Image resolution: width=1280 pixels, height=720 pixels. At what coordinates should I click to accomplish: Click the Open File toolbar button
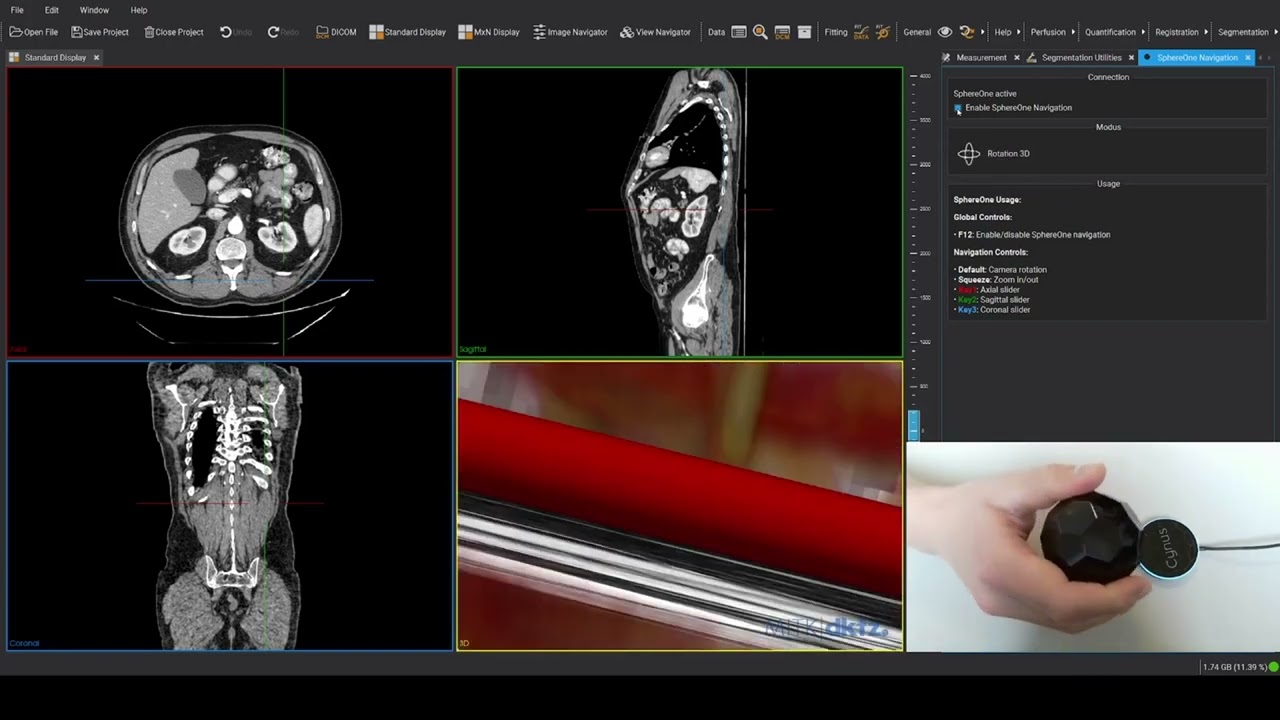(34, 32)
